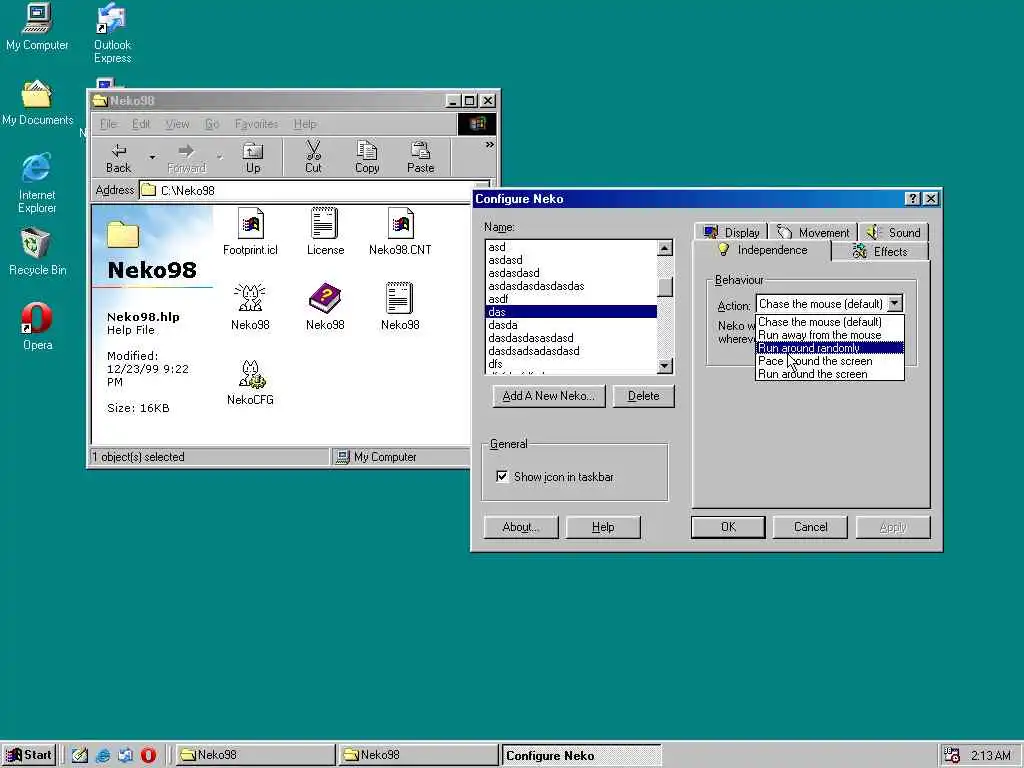Click the Show Desktop quick launch icon
The height and width of the screenshot is (768, 1024).
tap(80, 755)
